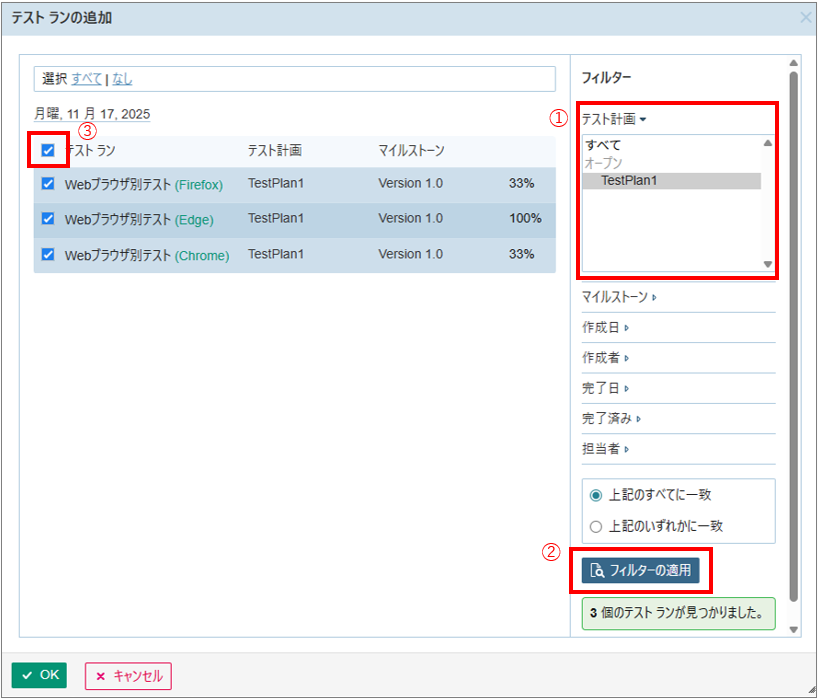Expand the 担当者 filter
The image size is (819, 700).
tap(605, 450)
